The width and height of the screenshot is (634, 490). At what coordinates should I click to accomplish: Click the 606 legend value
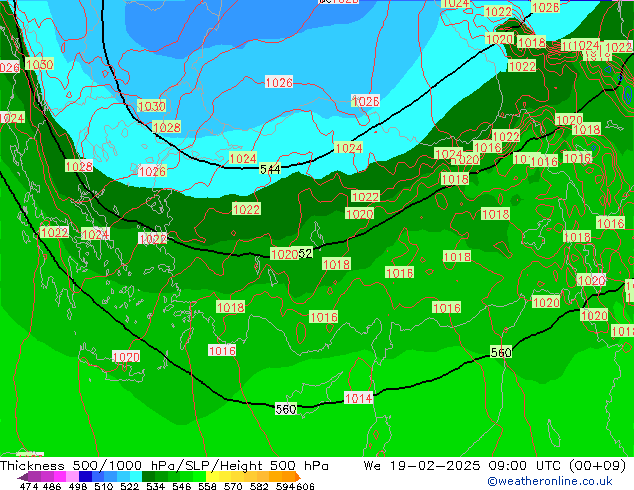pyautogui.click(x=305, y=486)
